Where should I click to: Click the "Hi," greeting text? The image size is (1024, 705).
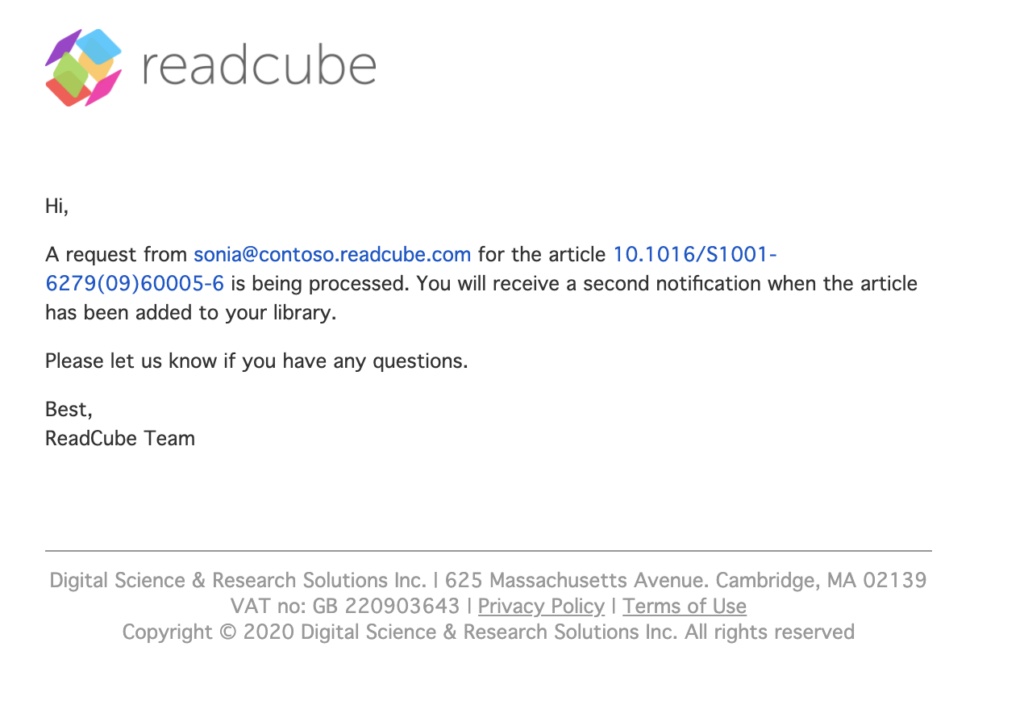tap(56, 206)
